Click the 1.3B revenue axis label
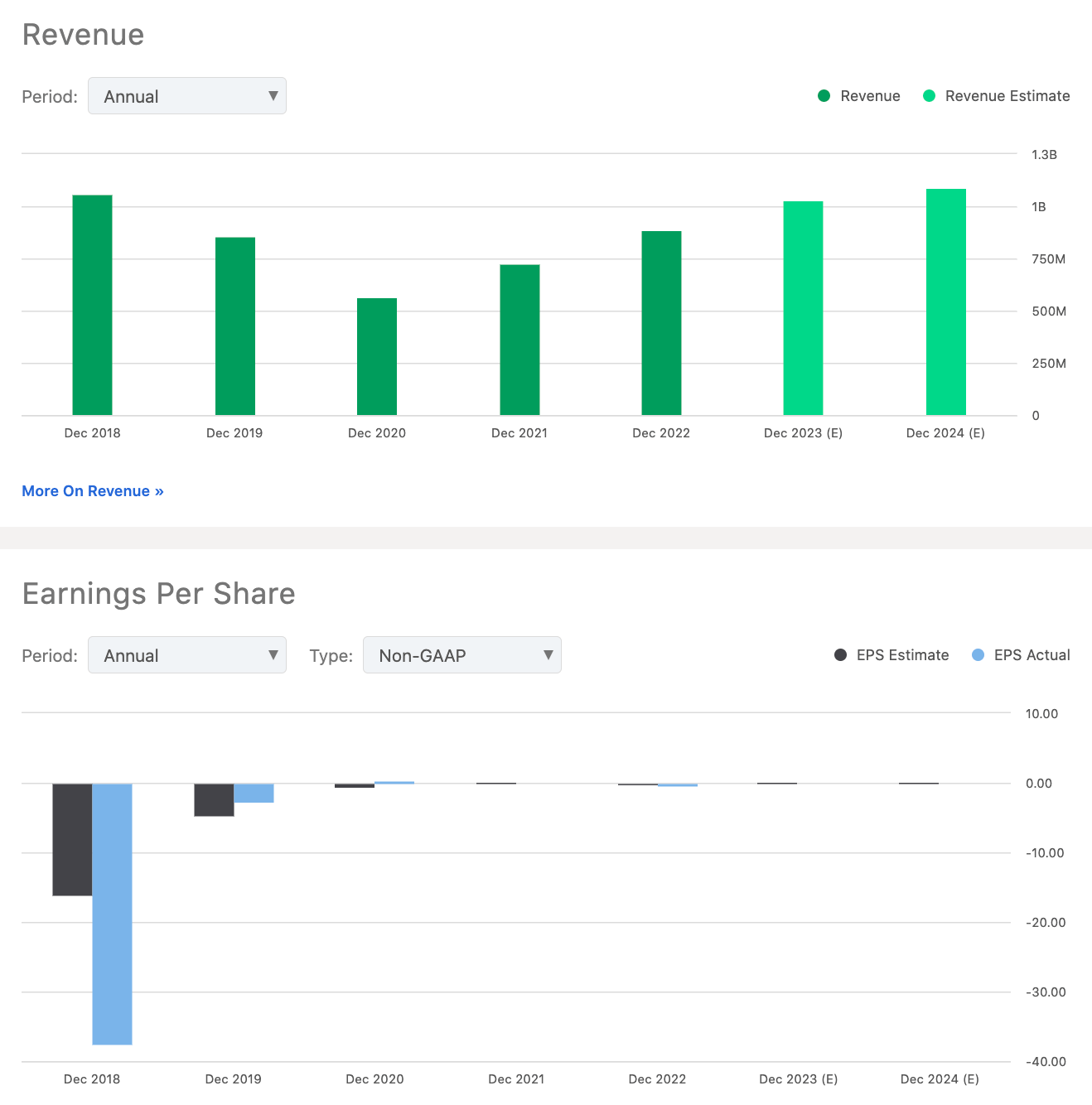 coord(1044,155)
